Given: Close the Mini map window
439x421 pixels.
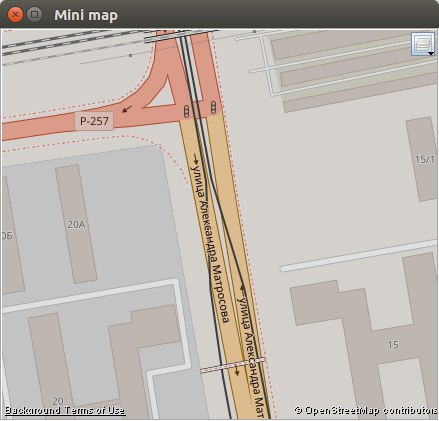Looking at the screenshot, I should [15, 15].
